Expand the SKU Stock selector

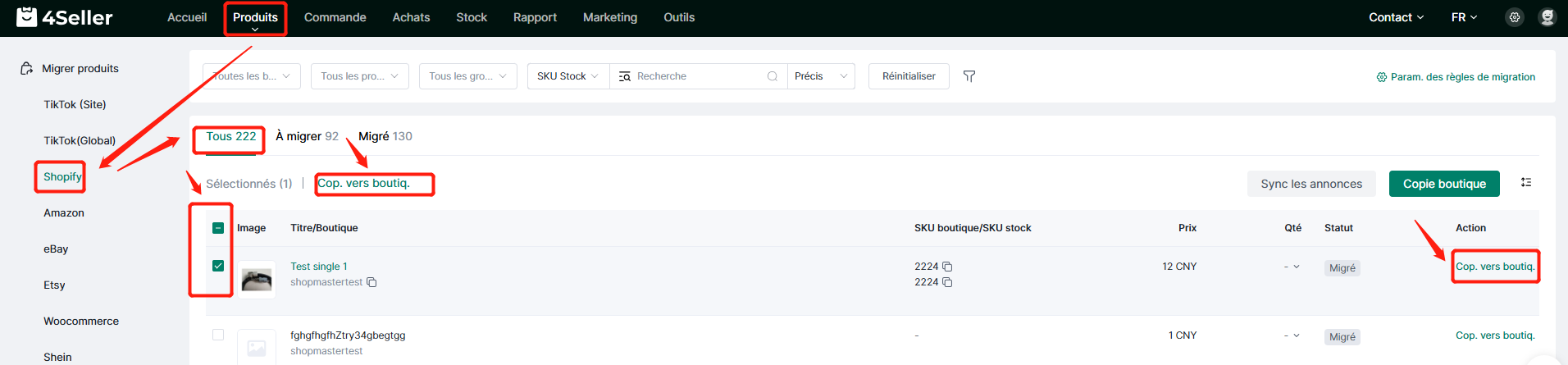click(x=568, y=76)
